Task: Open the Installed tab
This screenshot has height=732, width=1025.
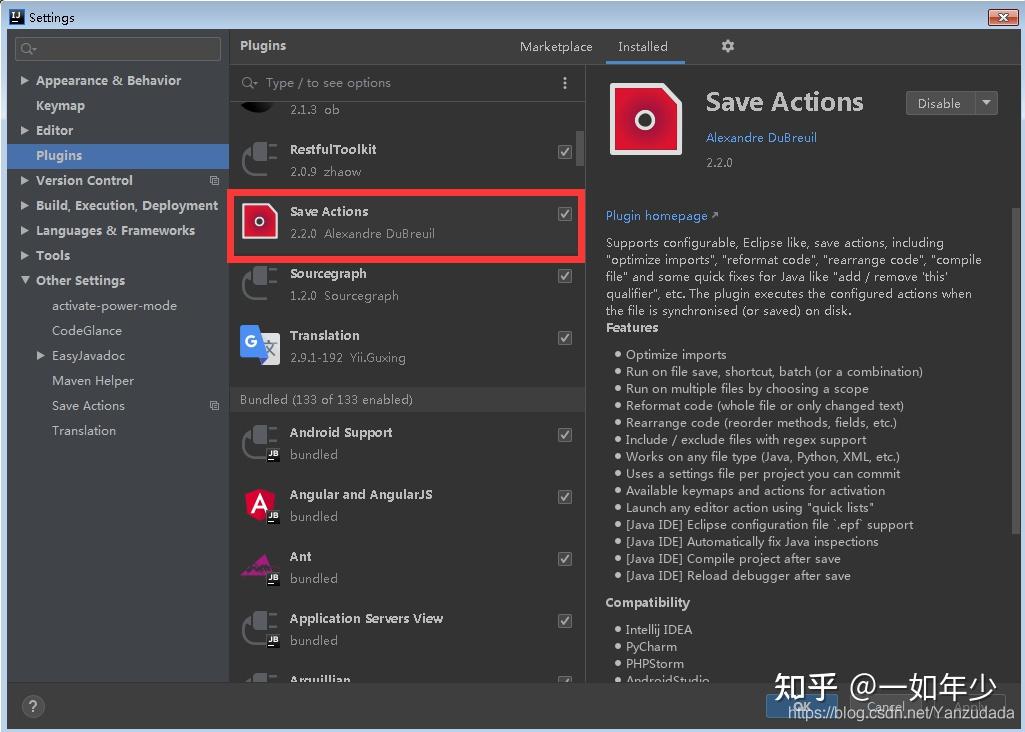Action: [x=644, y=46]
